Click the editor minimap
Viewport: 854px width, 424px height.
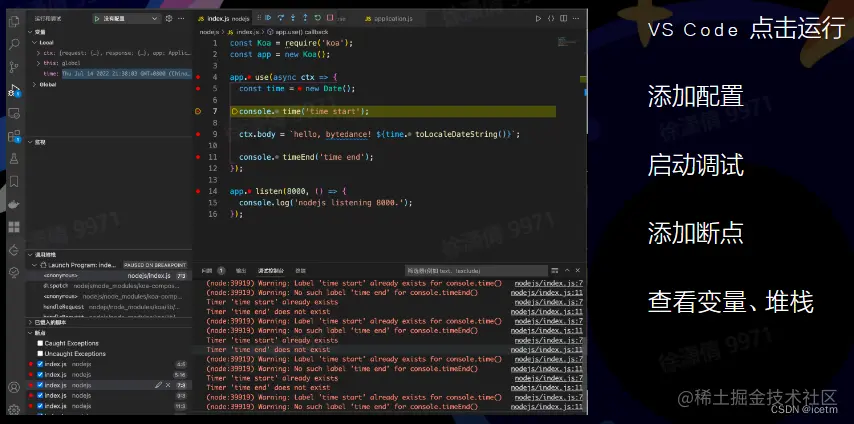point(568,41)
